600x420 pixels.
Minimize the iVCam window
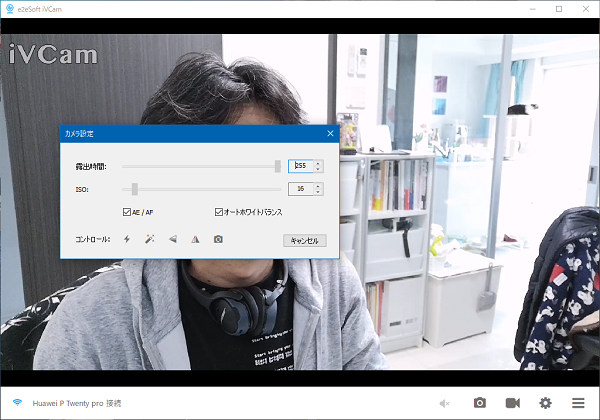click(x=533, y=9)
